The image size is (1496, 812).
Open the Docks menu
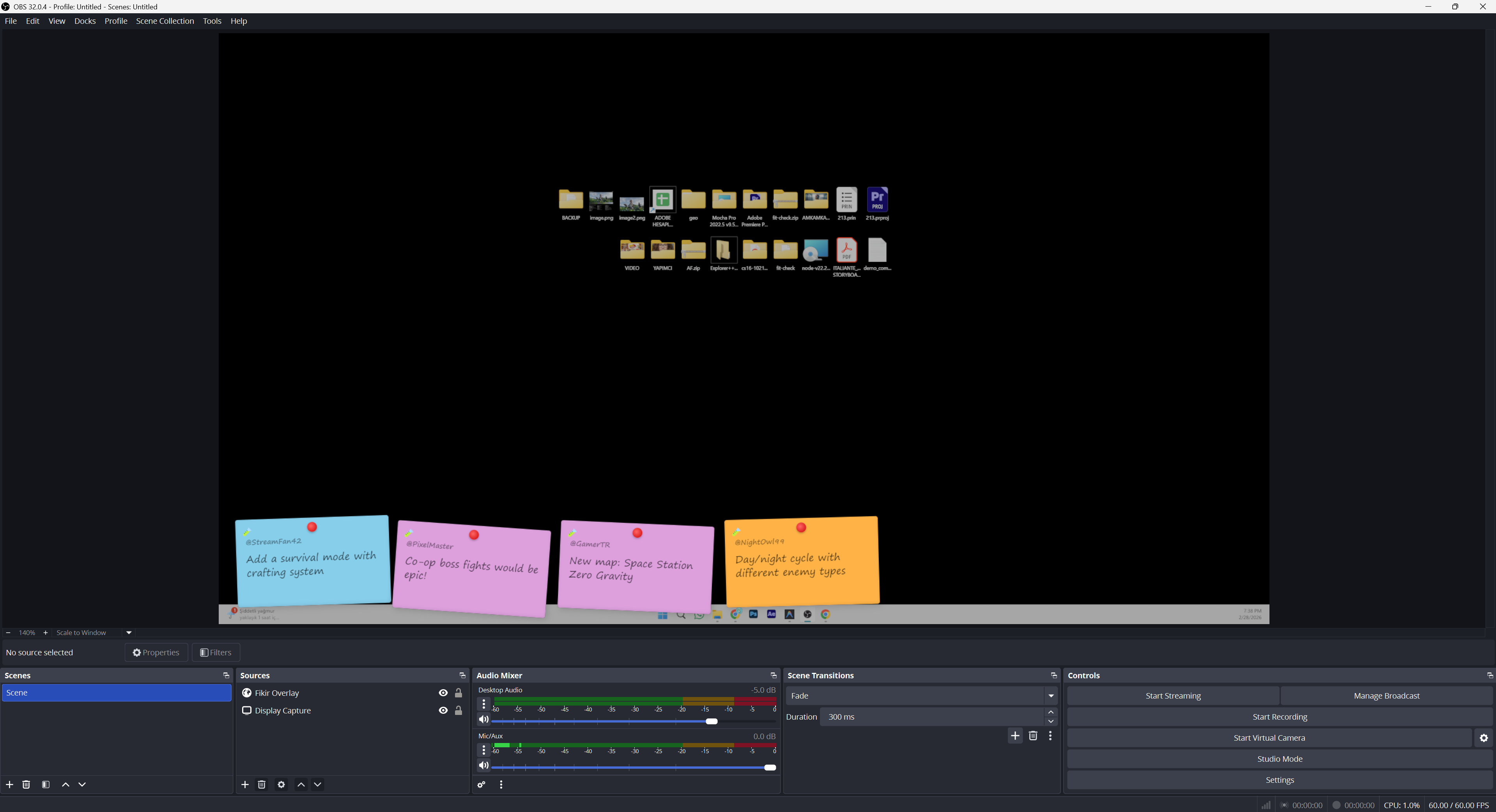point(85,21)
